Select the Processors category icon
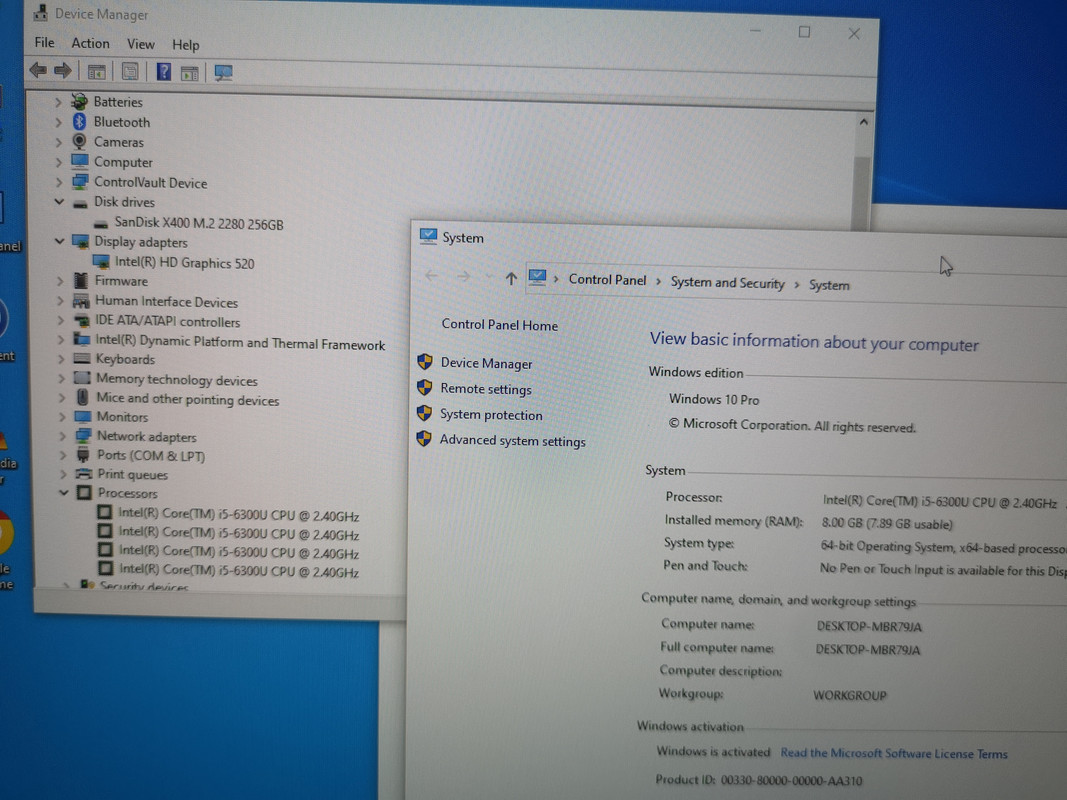Image resolution: width=1067 pixels, height=800 pixels. [x=84, y=493]
